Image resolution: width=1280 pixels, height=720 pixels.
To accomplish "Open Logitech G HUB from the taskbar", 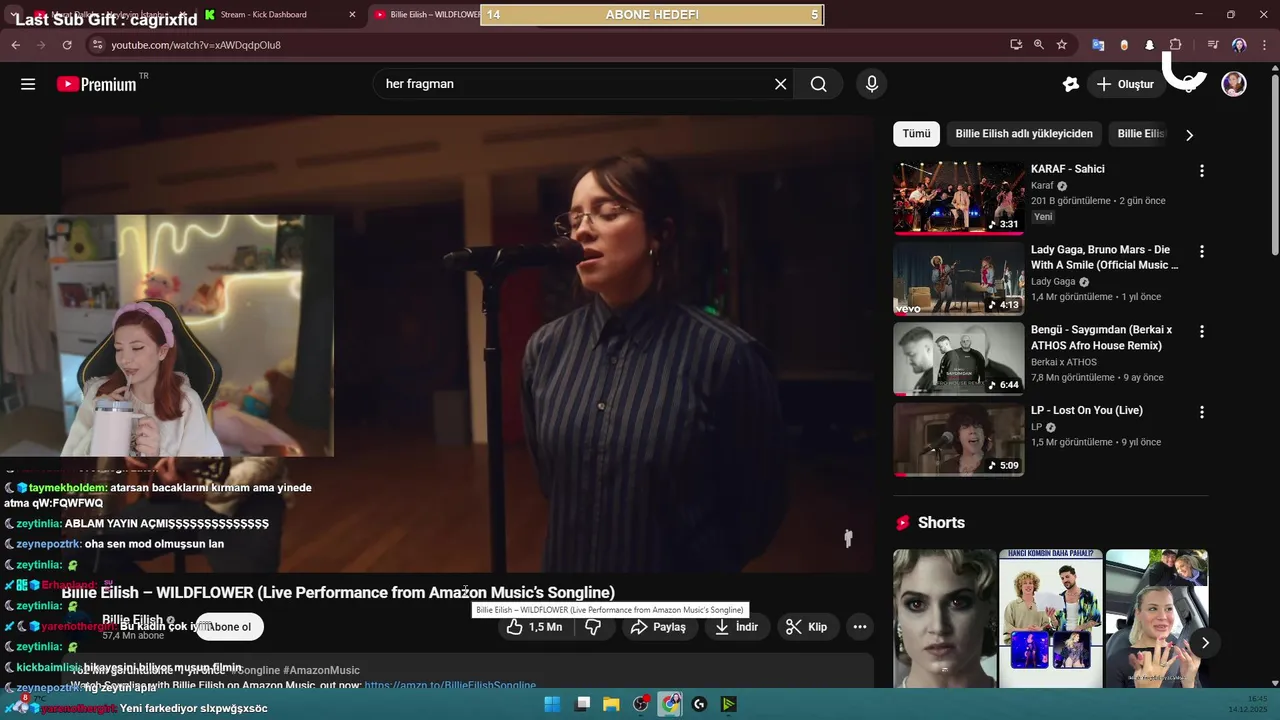I will [x=699, y=704].
